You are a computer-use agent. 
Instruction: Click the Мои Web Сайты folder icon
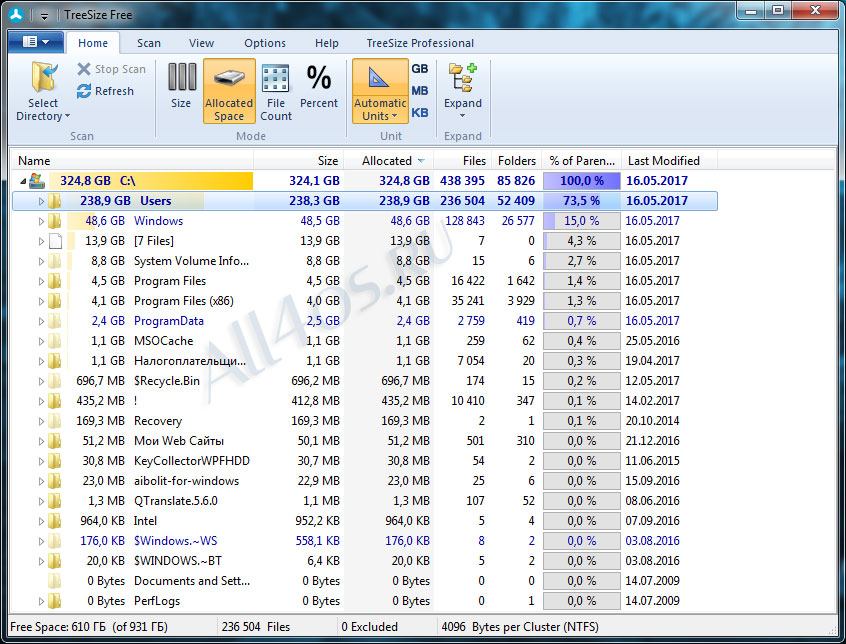pyautogui.click(x=54, y=441)
